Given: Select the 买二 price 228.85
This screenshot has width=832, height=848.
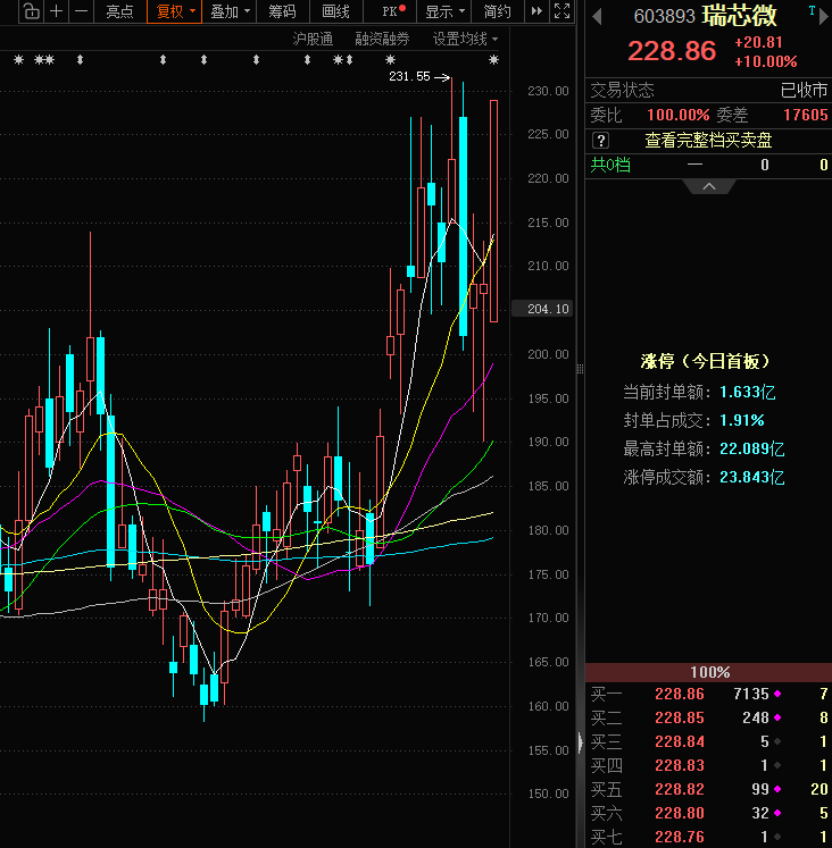Looking at the screenshot, I should 679,718.
